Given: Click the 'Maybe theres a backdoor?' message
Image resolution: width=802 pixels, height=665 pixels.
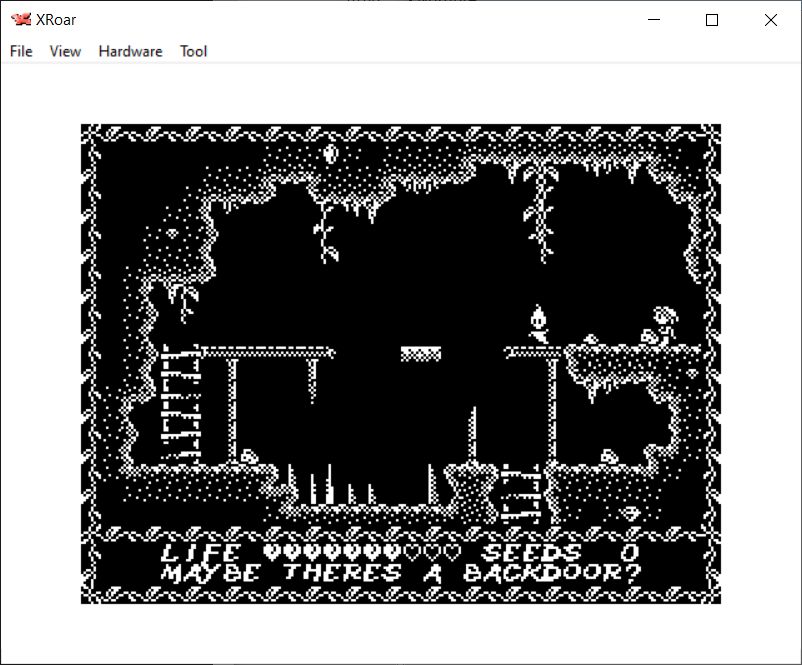Looking at the screenshot, I should [401, 574].
